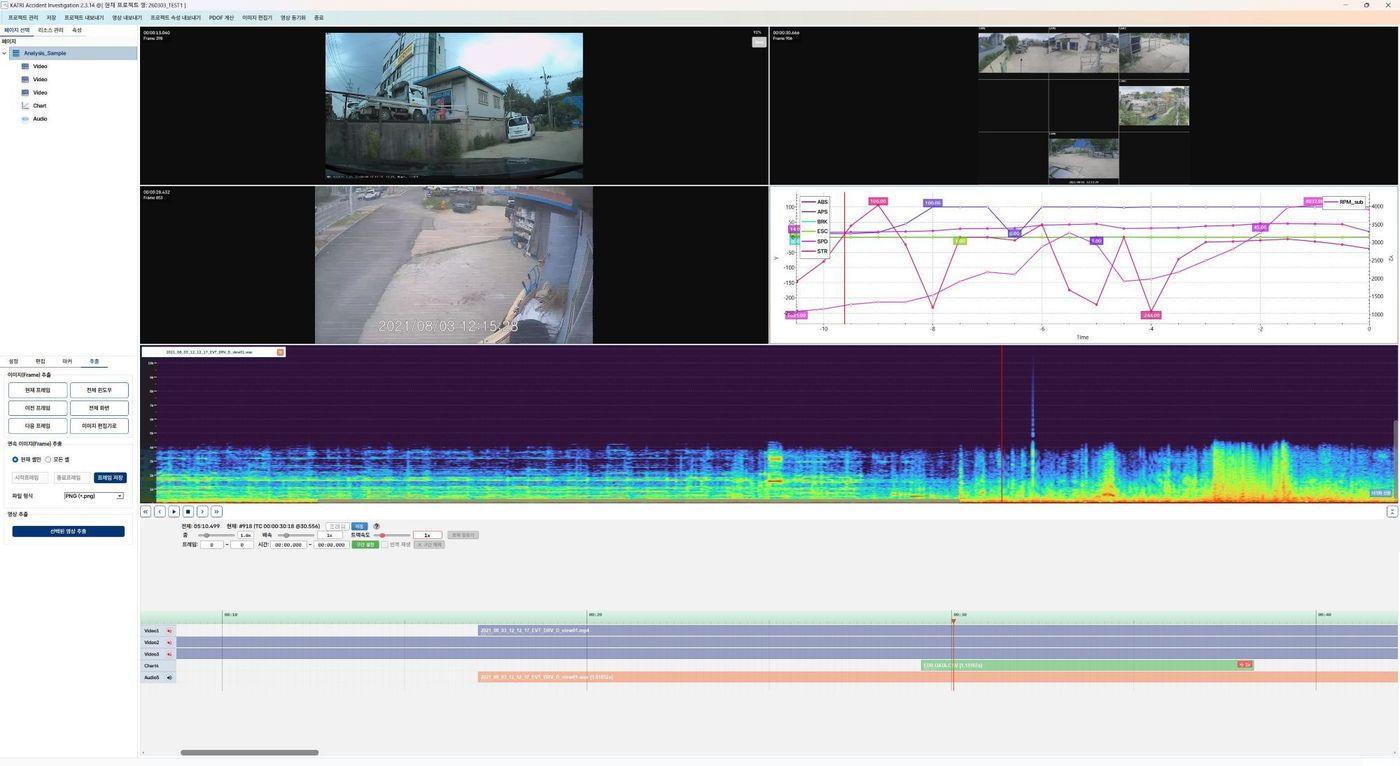Collapse the Analysis_Sample tree node

click(4, 54)
